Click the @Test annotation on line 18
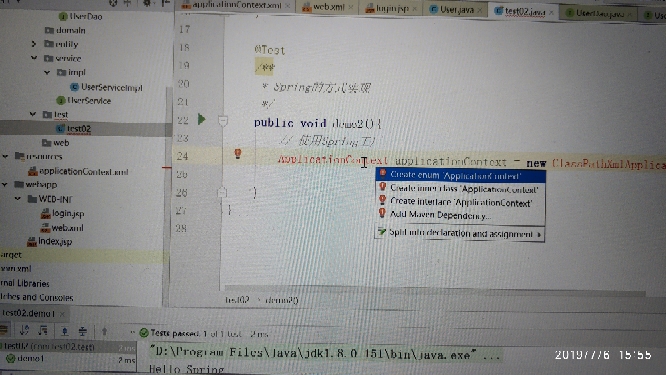This screenshot has width=666, height=375. [270, 50]
